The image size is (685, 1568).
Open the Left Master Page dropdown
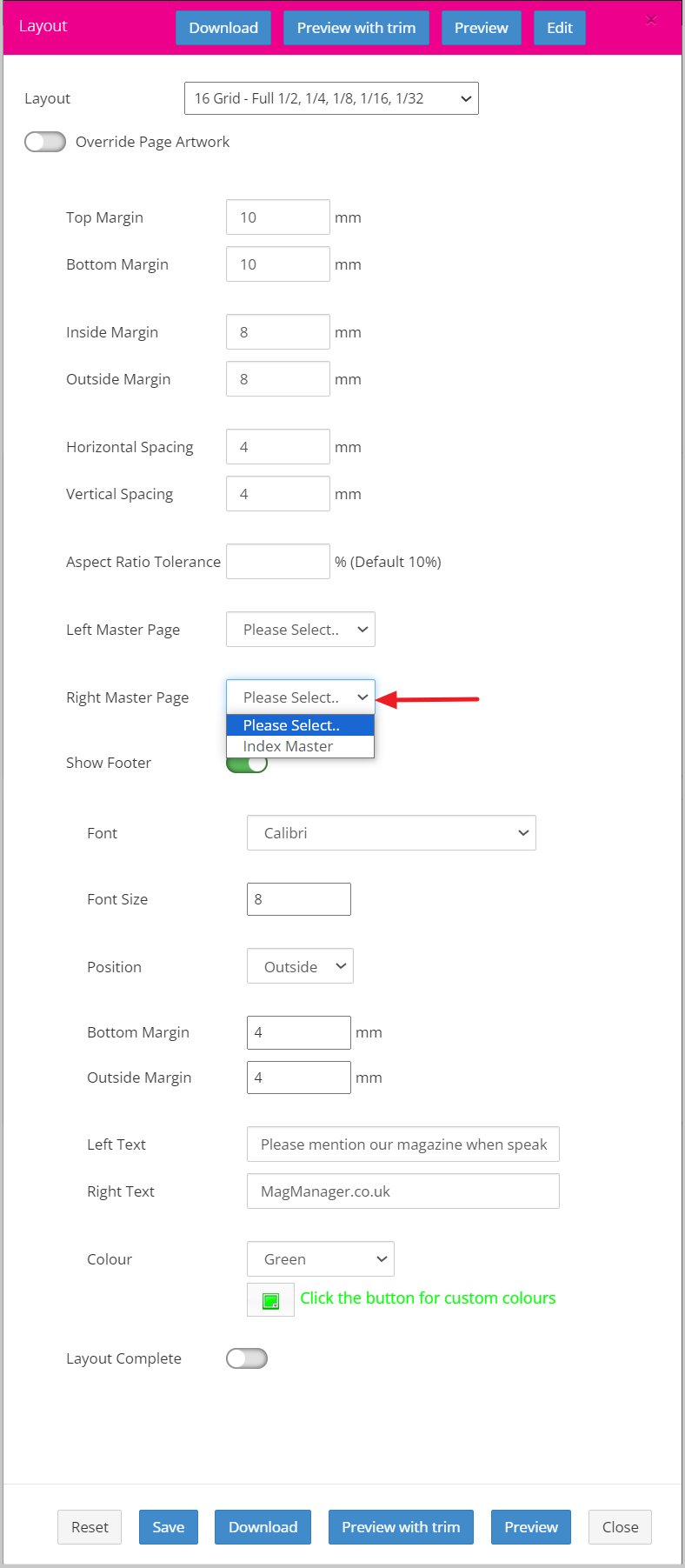[x=301, y=630]
